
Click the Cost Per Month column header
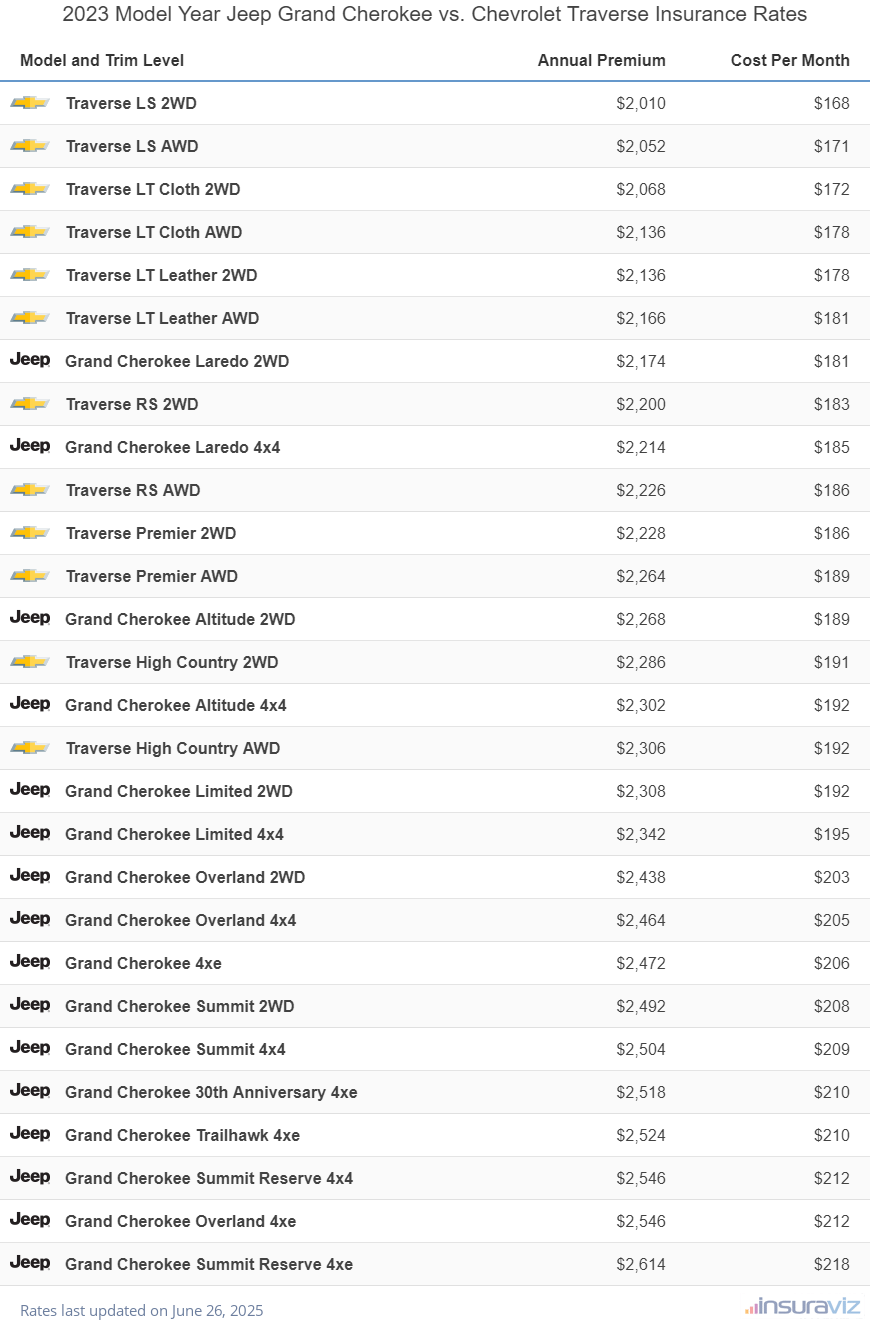(790, 60)
